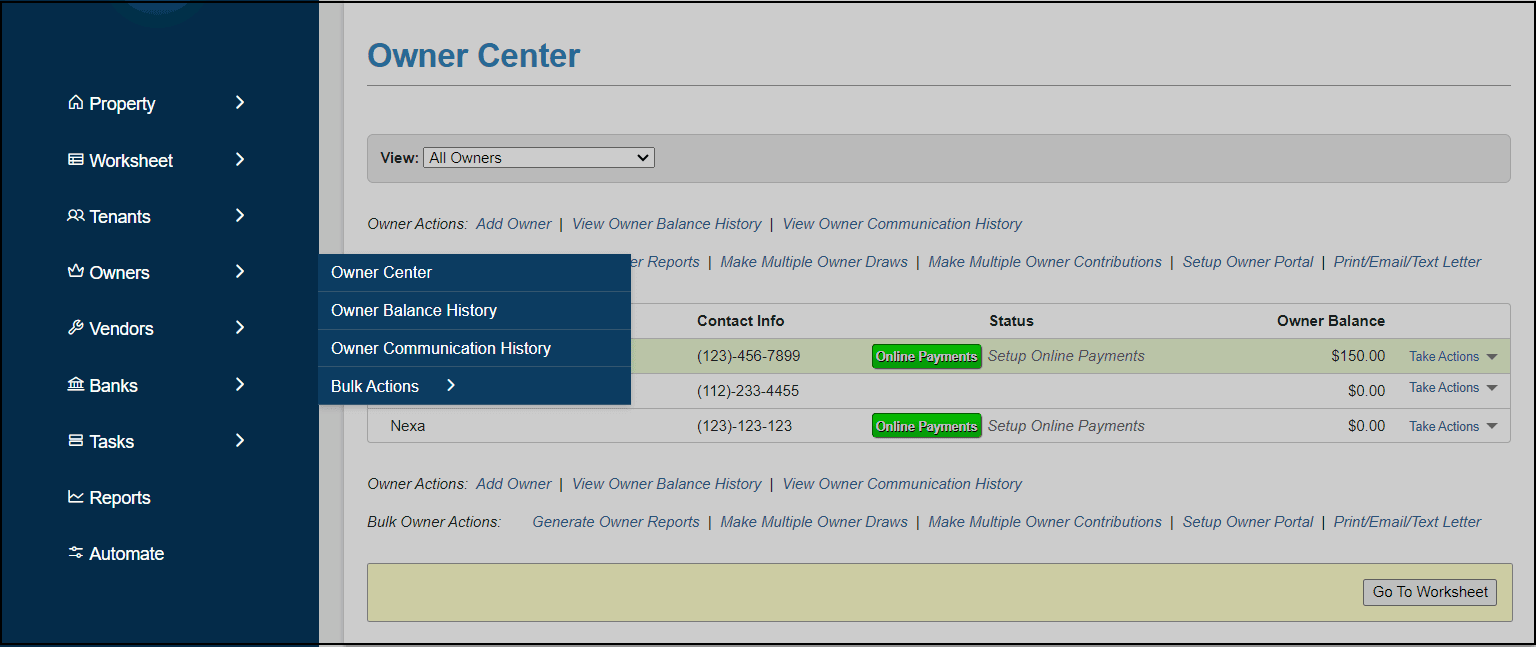Click the Reports chart icon

click(x=75, y=497)
